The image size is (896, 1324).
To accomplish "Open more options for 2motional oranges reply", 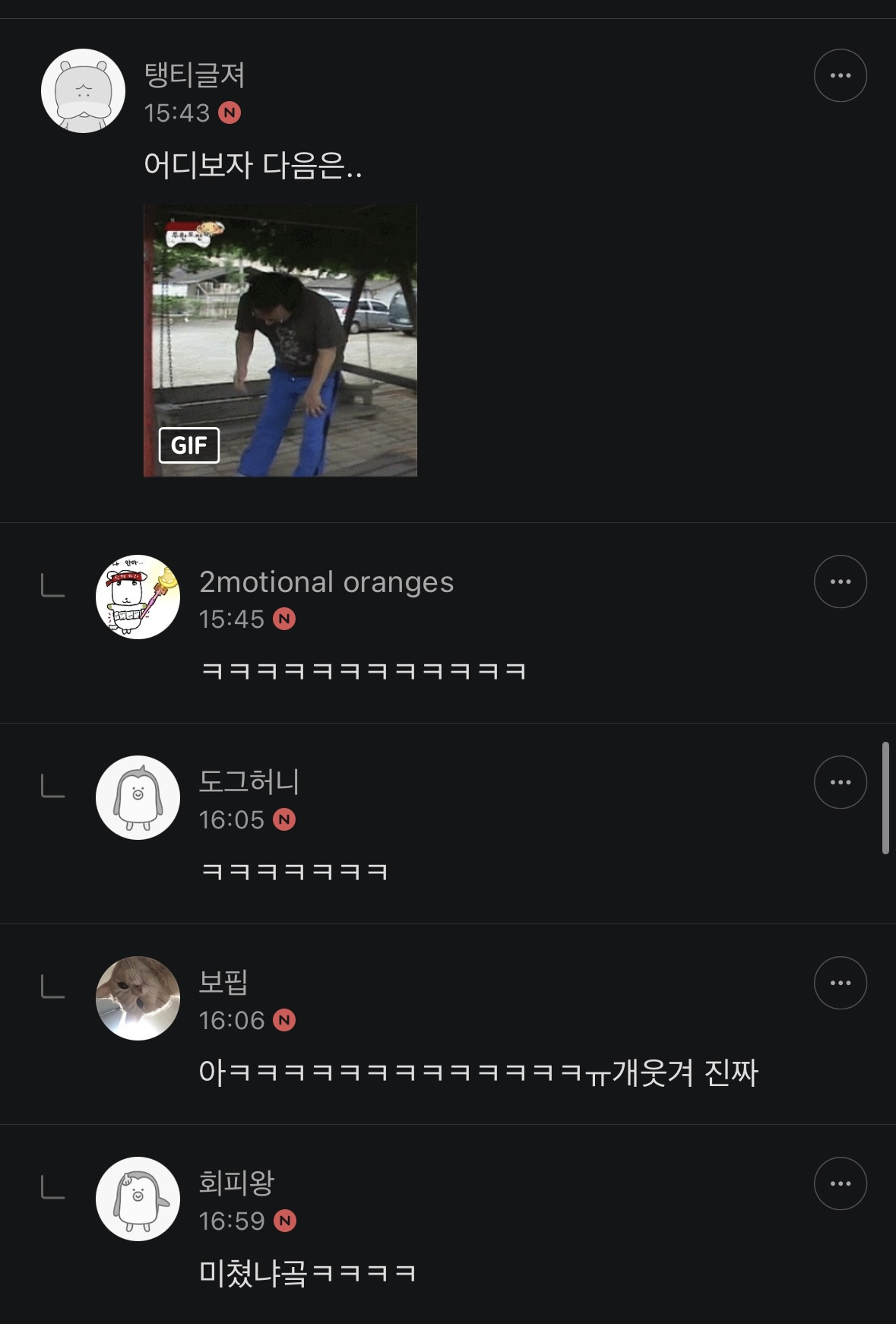I will coord(841,581).
